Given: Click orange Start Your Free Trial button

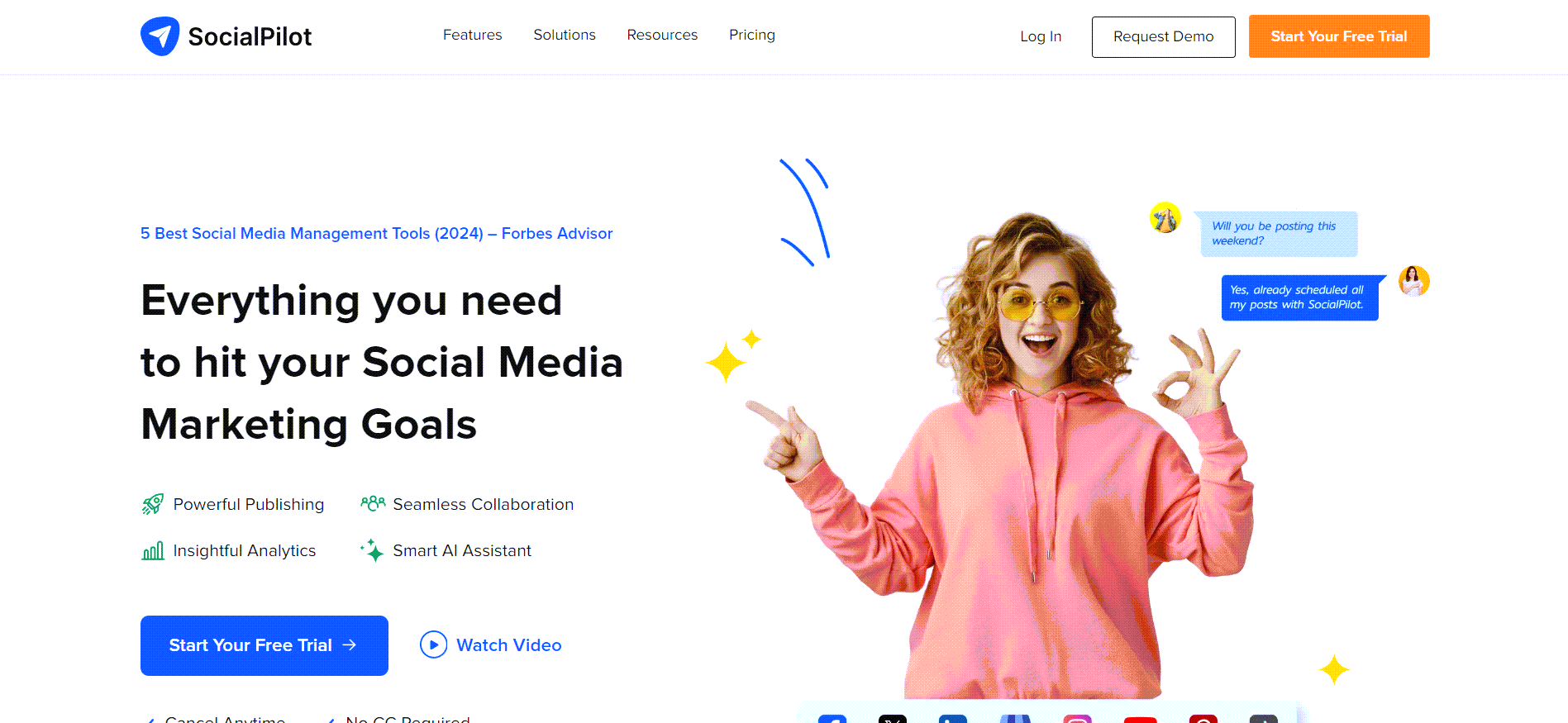Looking at the screenshot, I should pyautogui.click(x=1339, y=36).
